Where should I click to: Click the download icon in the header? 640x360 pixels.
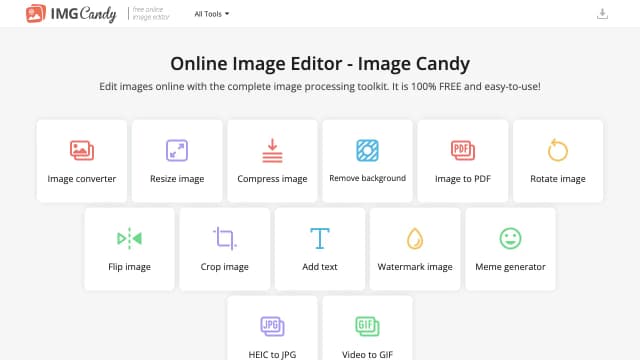pos(602,14)
